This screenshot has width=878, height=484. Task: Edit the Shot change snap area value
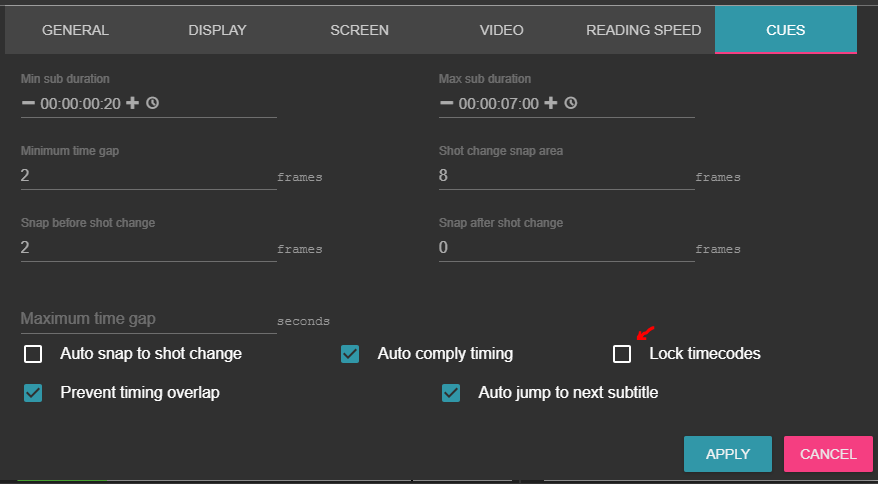(565, 175)
